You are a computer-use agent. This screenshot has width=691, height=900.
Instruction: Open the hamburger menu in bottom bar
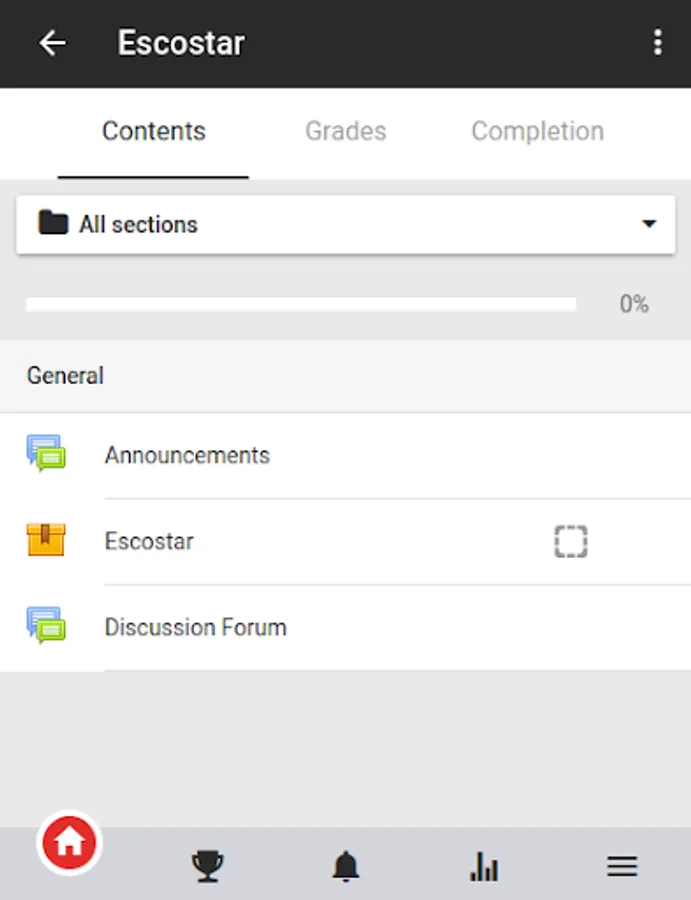622,866
